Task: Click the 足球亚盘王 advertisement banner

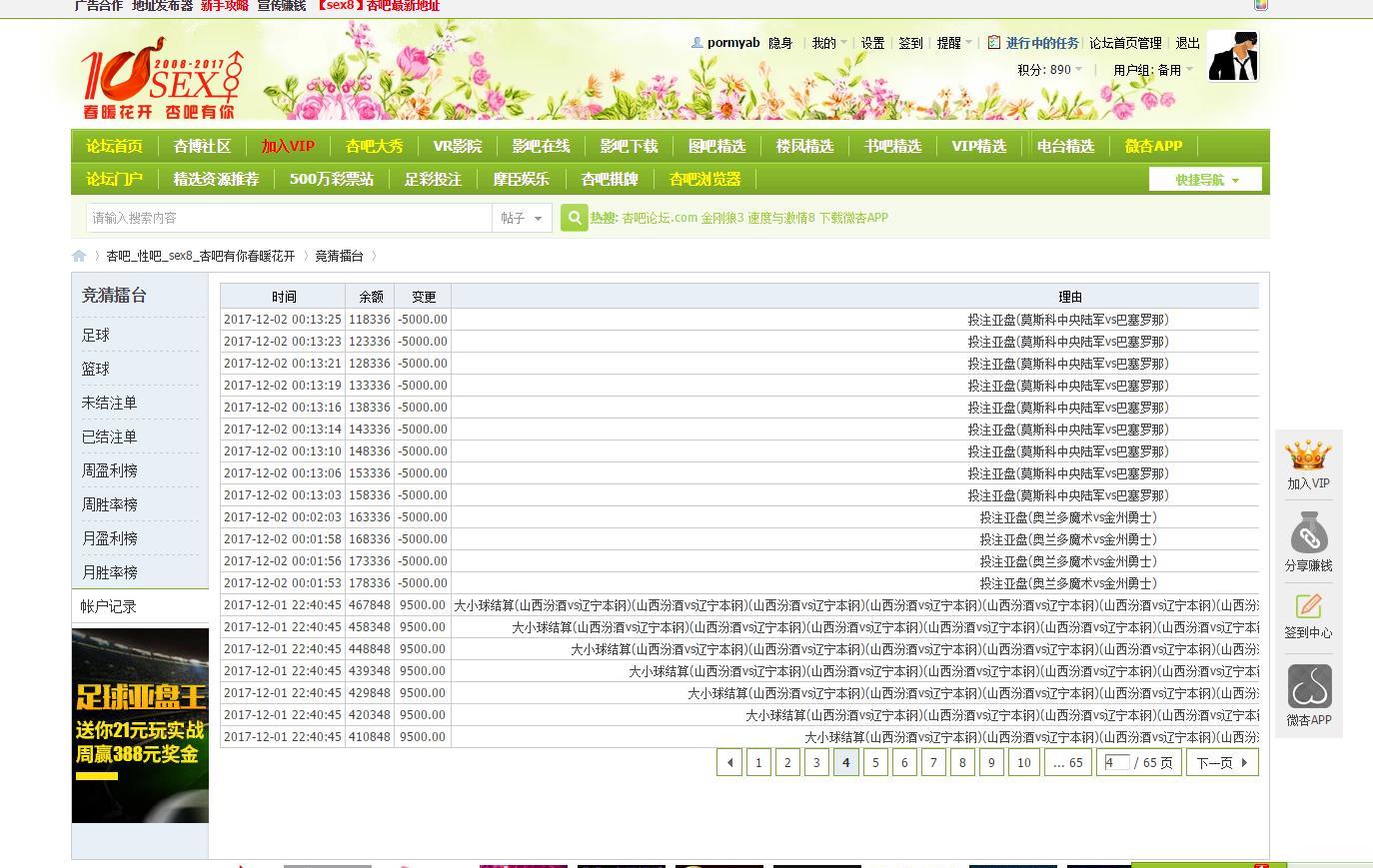Action: pyautogui.click(x=140, y=725)
